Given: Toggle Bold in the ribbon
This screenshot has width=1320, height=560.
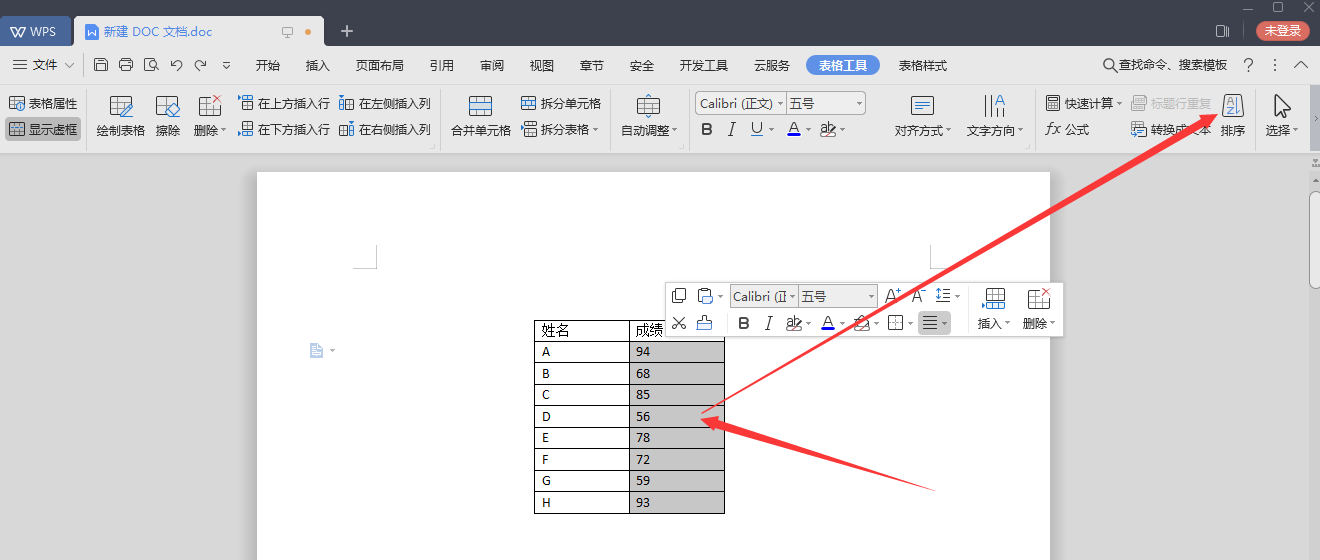Looking at the screenshot, I should tap(707, 130).
